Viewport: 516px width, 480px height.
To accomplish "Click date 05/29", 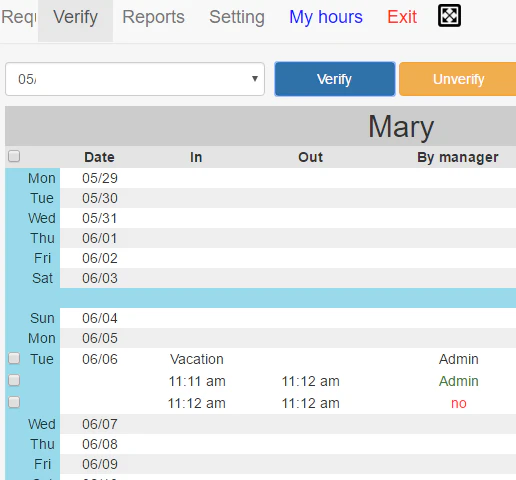I will (x=100, y=178).
